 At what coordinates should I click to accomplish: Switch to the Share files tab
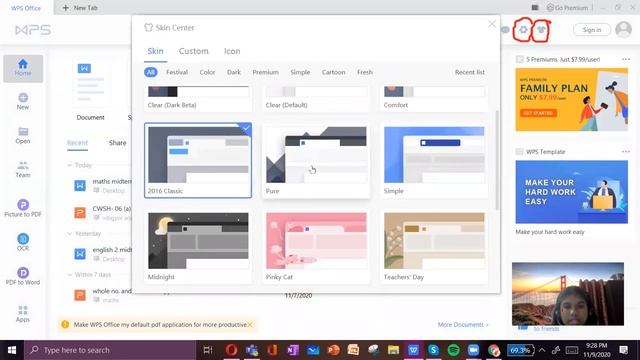pos(117,142)
